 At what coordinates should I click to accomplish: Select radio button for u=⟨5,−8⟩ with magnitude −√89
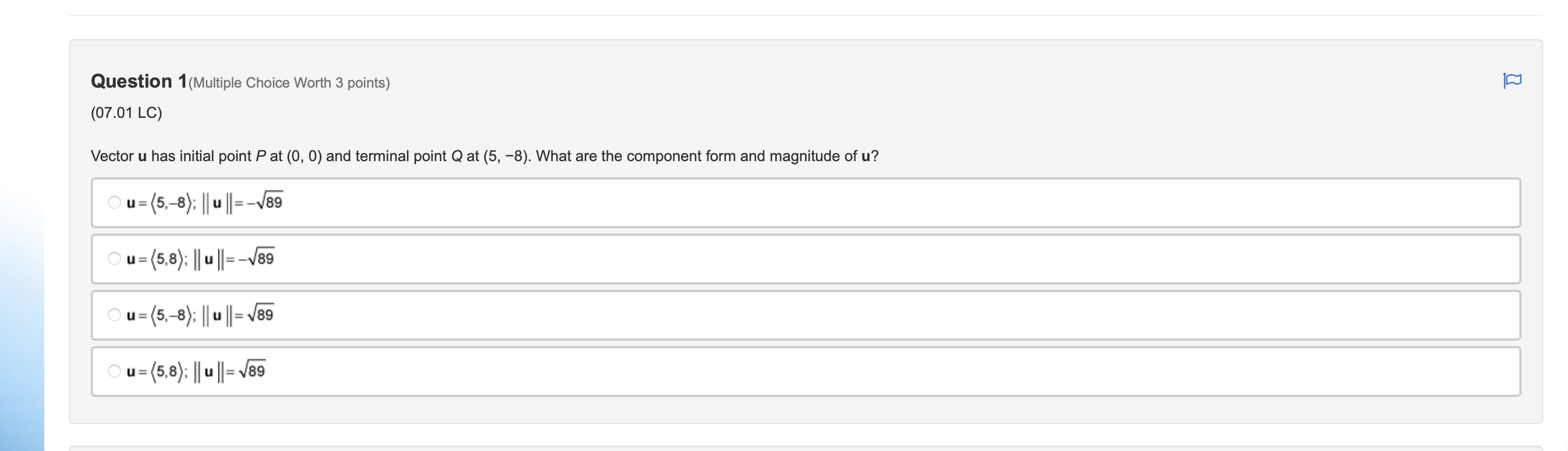point(115,202)
